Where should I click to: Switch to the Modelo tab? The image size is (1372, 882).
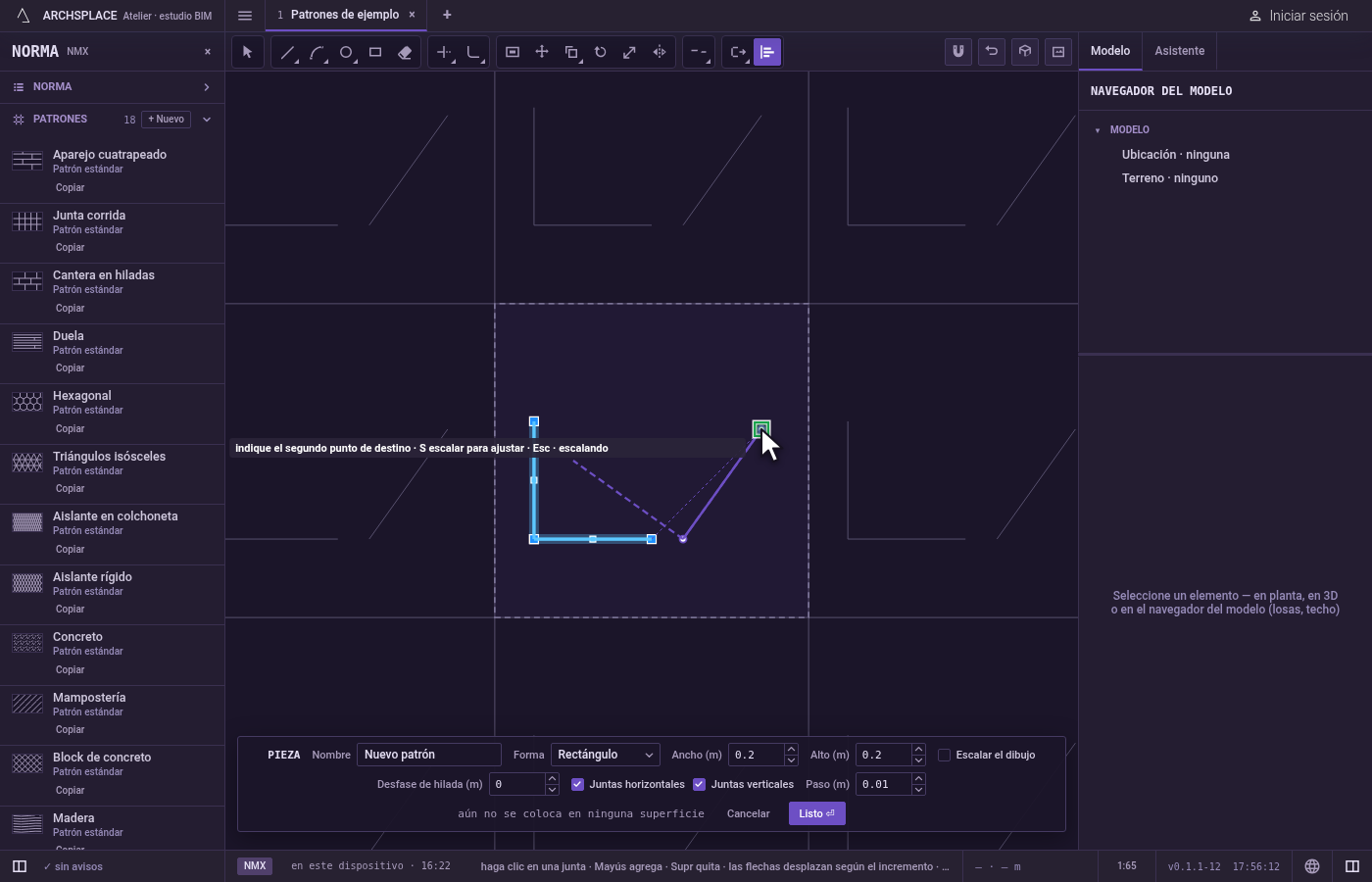(1110, 51)
